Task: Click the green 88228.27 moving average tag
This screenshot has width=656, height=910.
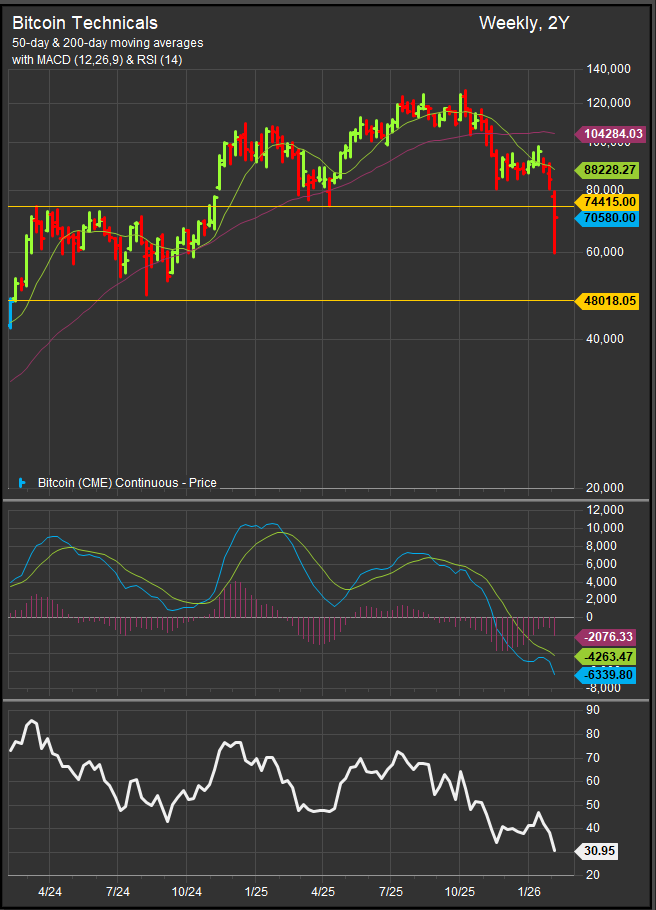Action: 609,170
